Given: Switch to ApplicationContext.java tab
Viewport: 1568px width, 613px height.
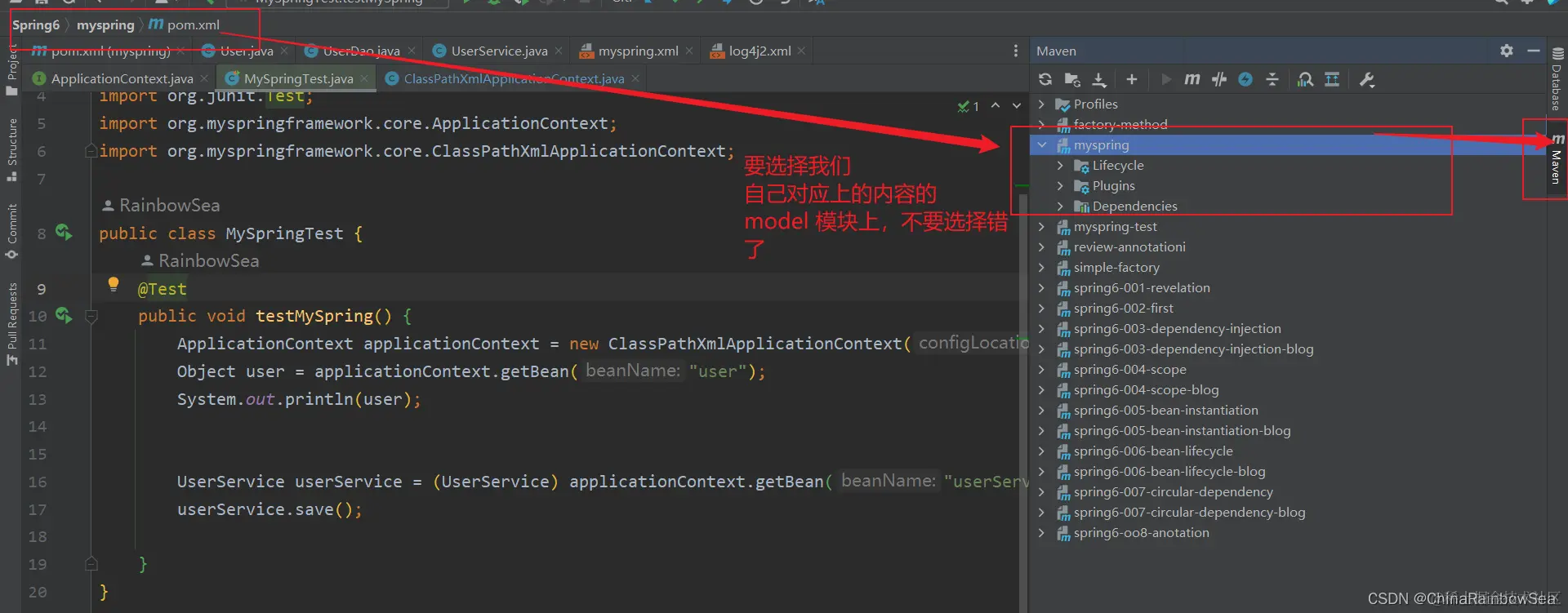Looking at the screenshot, I should [x=121, y=78].
